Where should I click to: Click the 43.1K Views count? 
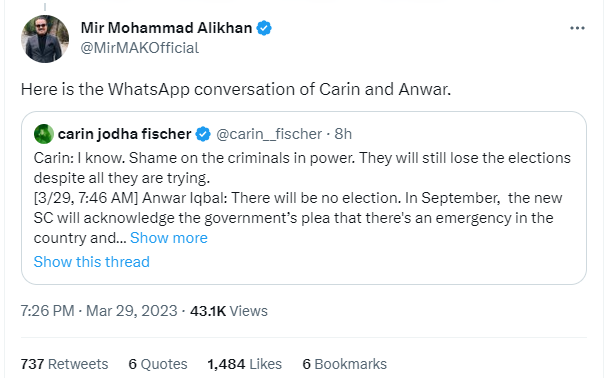point(229,311)
